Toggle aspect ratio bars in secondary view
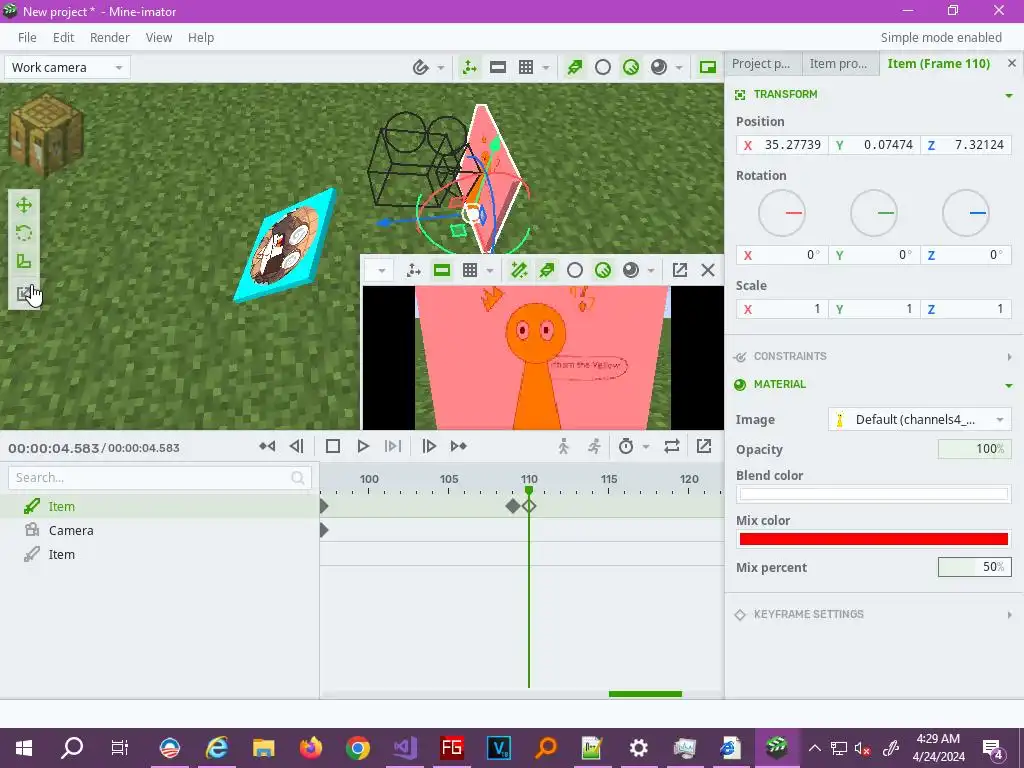This screenshot has width=1024, height=768. (442, 270)
